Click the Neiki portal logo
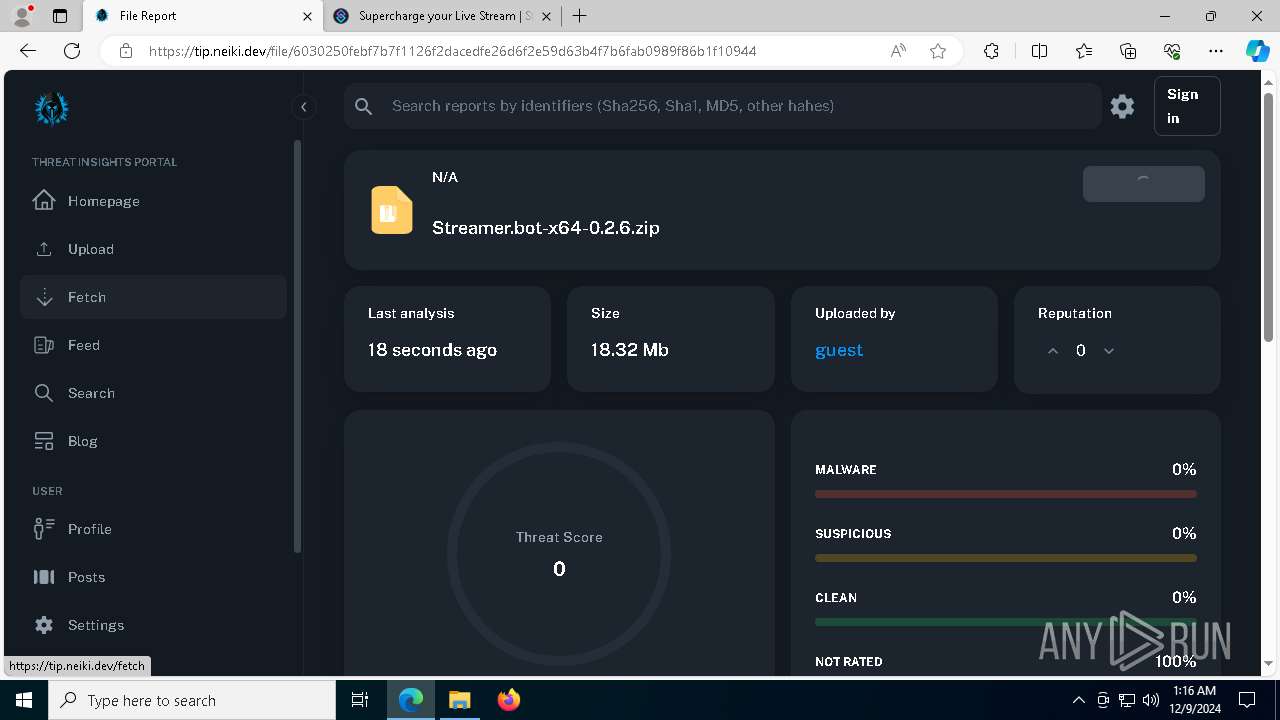The image size is (1280, 720). click(x=51, y=108)
